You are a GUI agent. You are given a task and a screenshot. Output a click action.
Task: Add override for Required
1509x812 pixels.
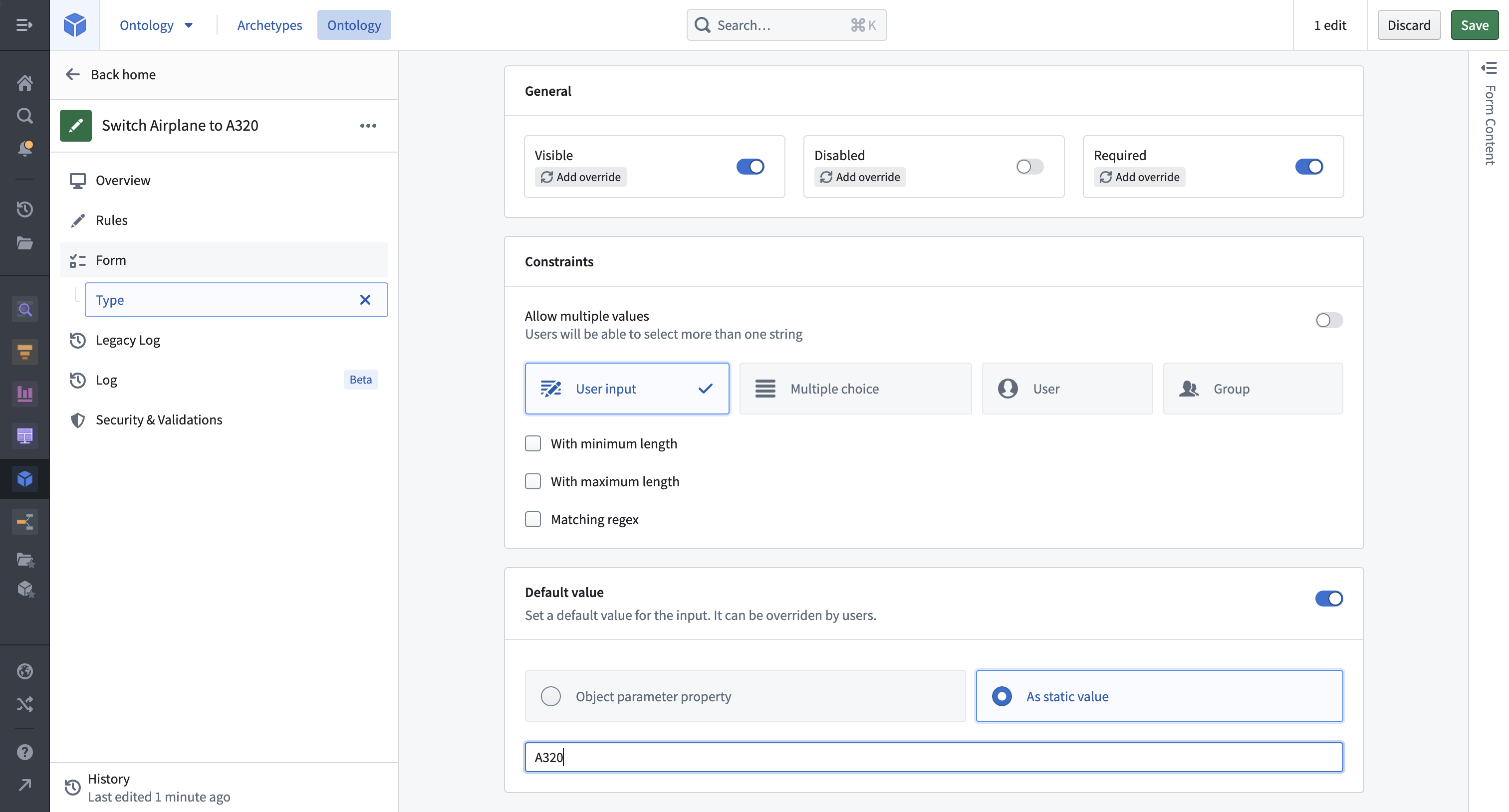click(1139, 177)
